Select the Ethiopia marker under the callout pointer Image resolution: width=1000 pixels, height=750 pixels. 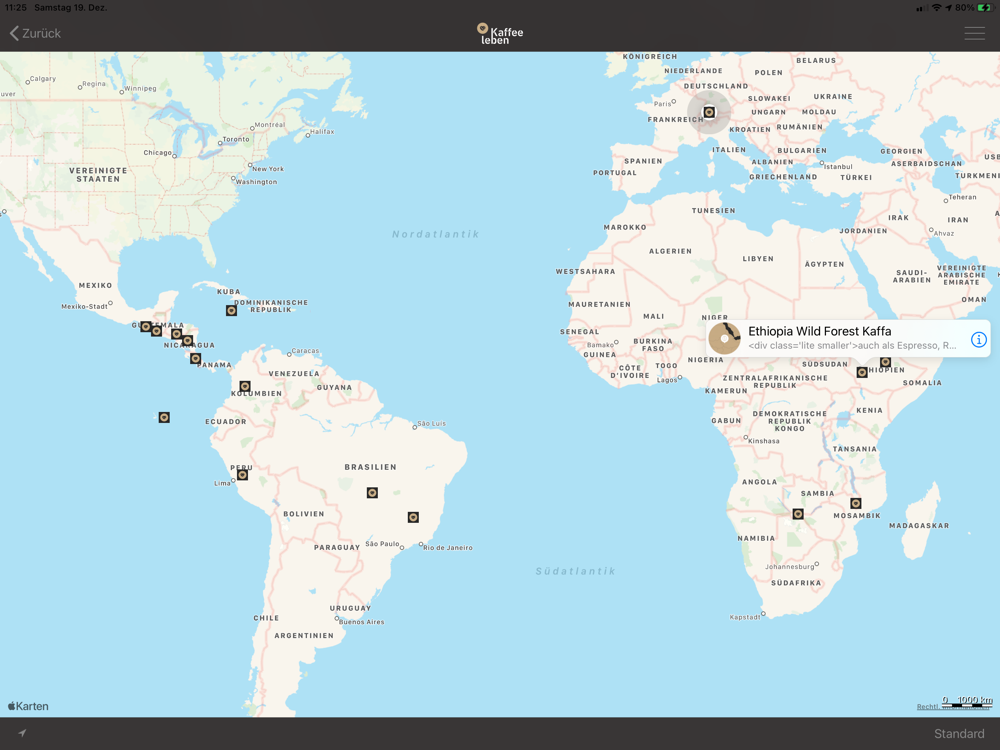tap(862, 372)
